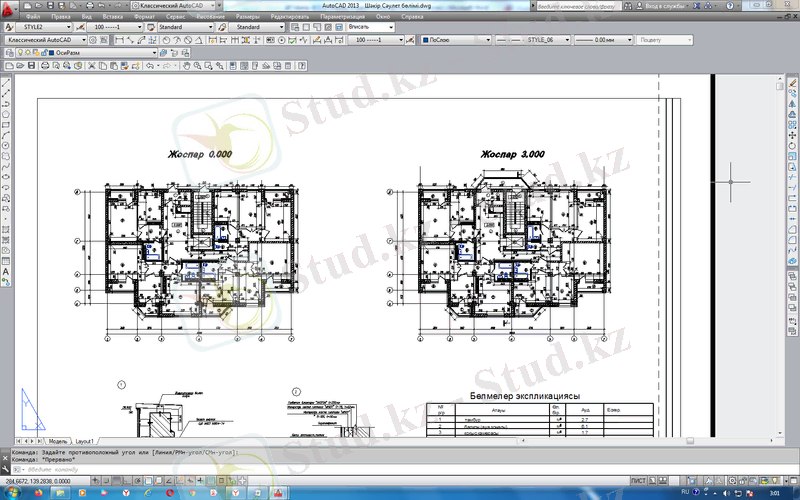Toggle Grid display in status bar
The image size is (800, 500).
[117, 481]
